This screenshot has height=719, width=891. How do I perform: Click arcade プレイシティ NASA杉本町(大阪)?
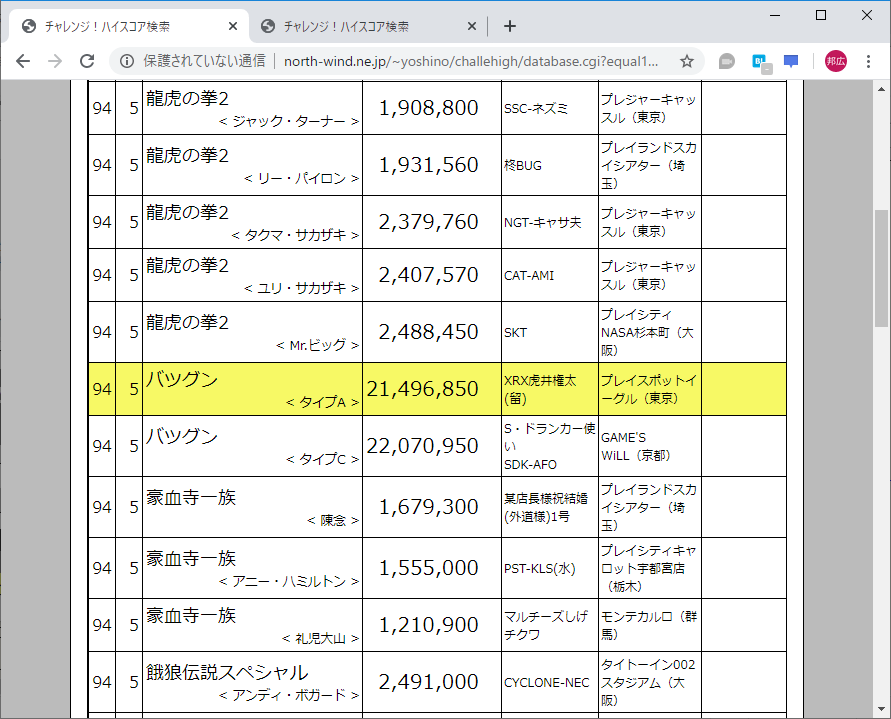click(647, 333)
